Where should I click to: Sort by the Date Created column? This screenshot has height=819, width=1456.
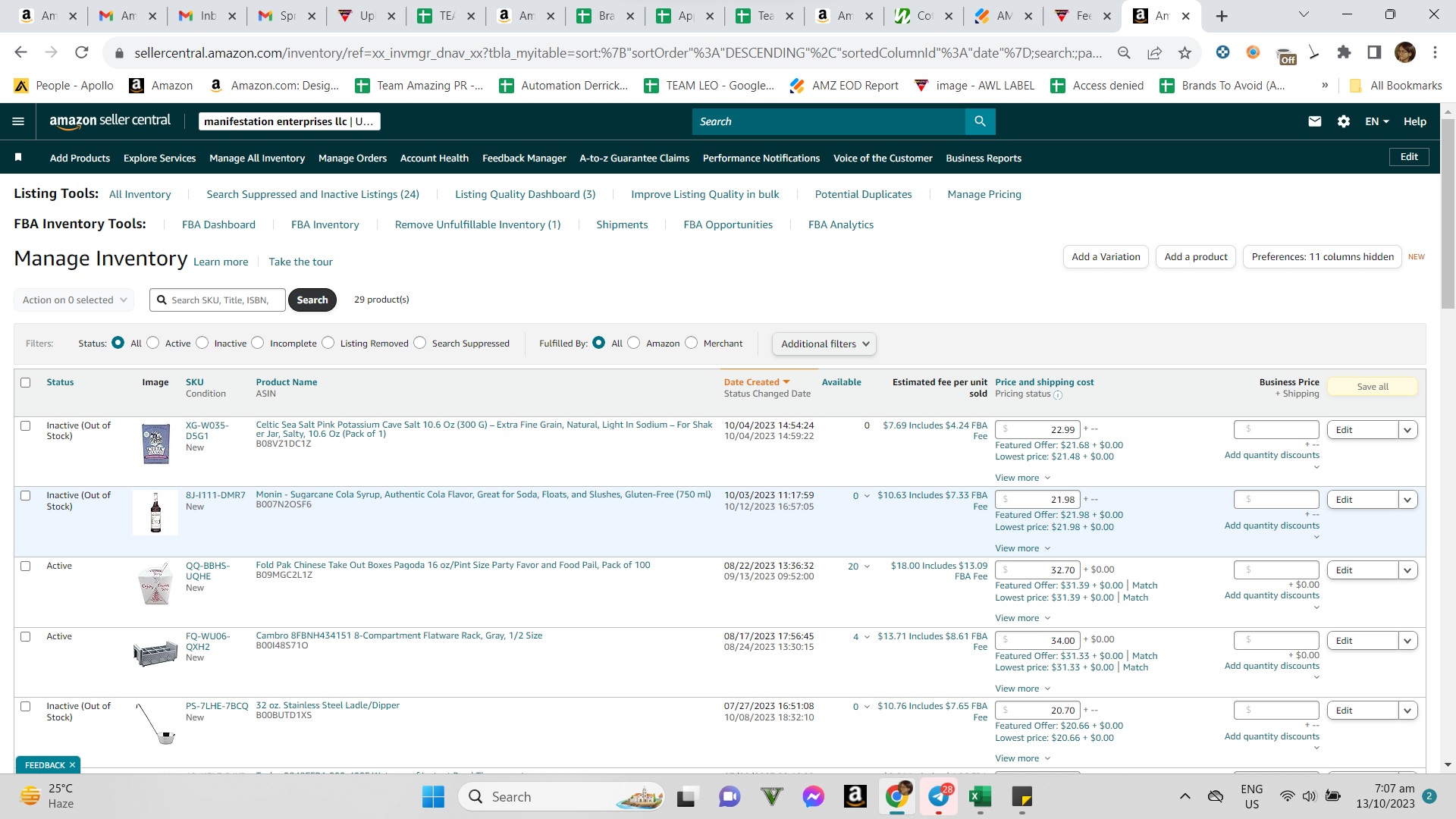756,382
